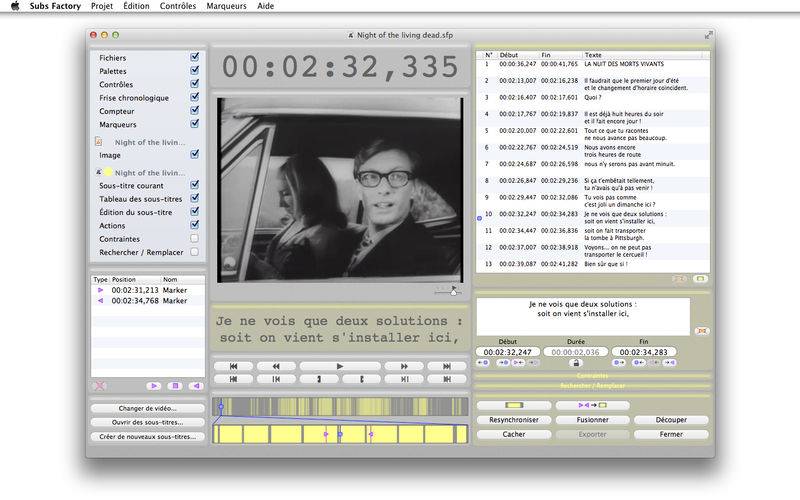Start video playback with the play button
800x500 pixels.
[x=340, y=366]
